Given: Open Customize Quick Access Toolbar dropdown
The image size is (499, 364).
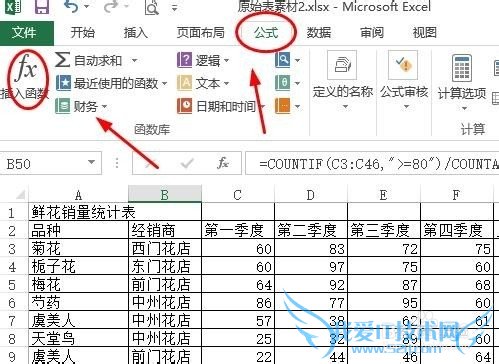Looking at the screenshot, I should click(175, 7).
